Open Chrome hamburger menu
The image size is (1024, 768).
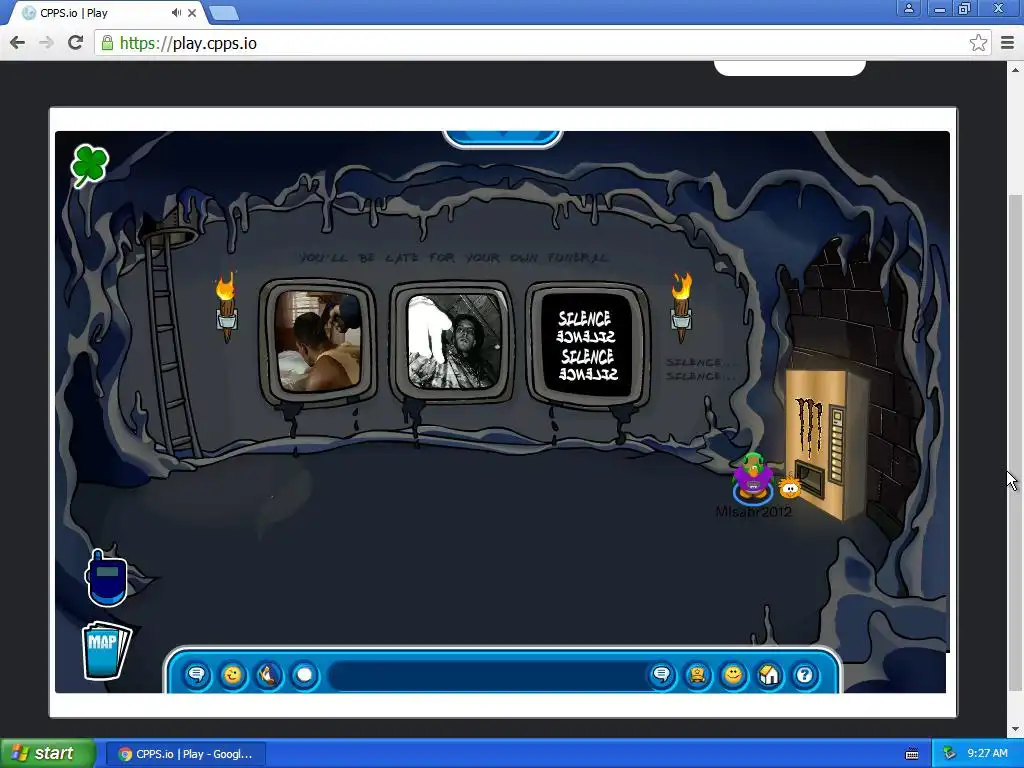1008,43
